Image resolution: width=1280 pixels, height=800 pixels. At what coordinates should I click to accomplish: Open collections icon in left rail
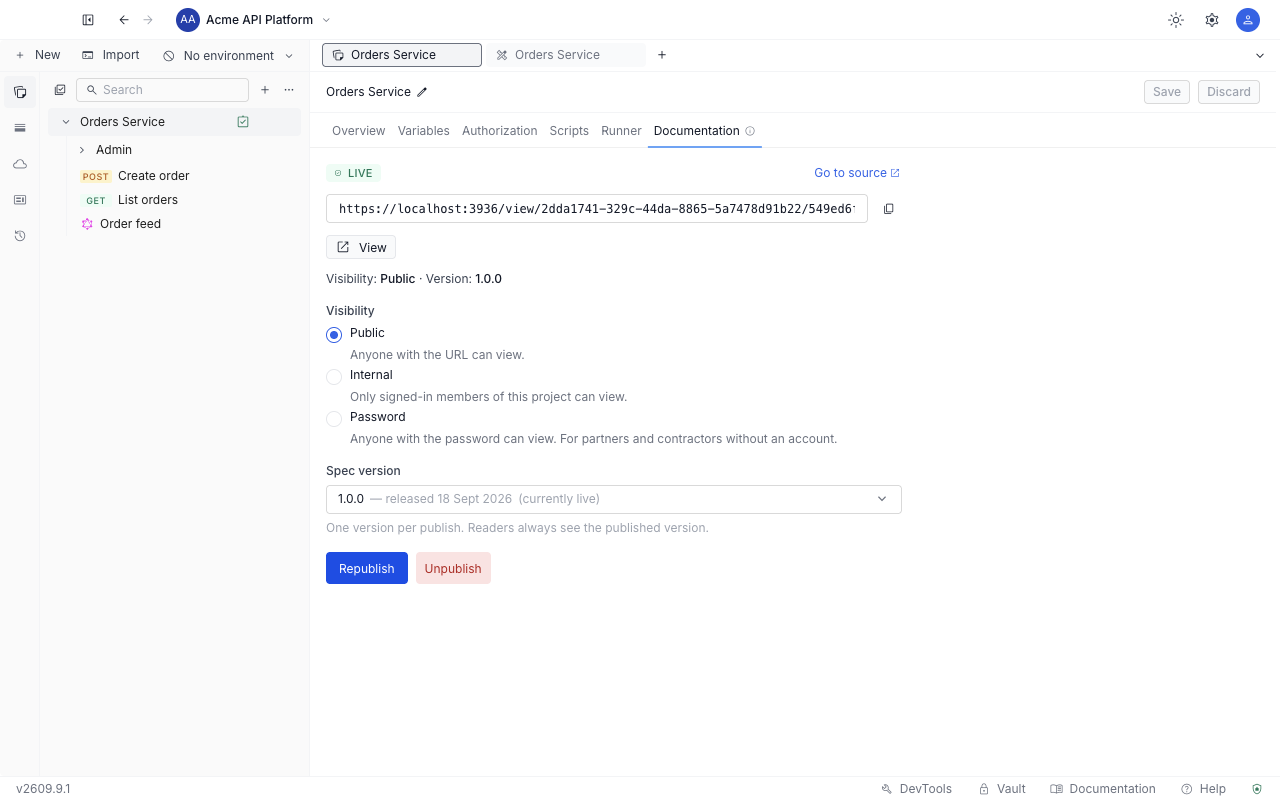pyautogui.click(x=20, y=92)
